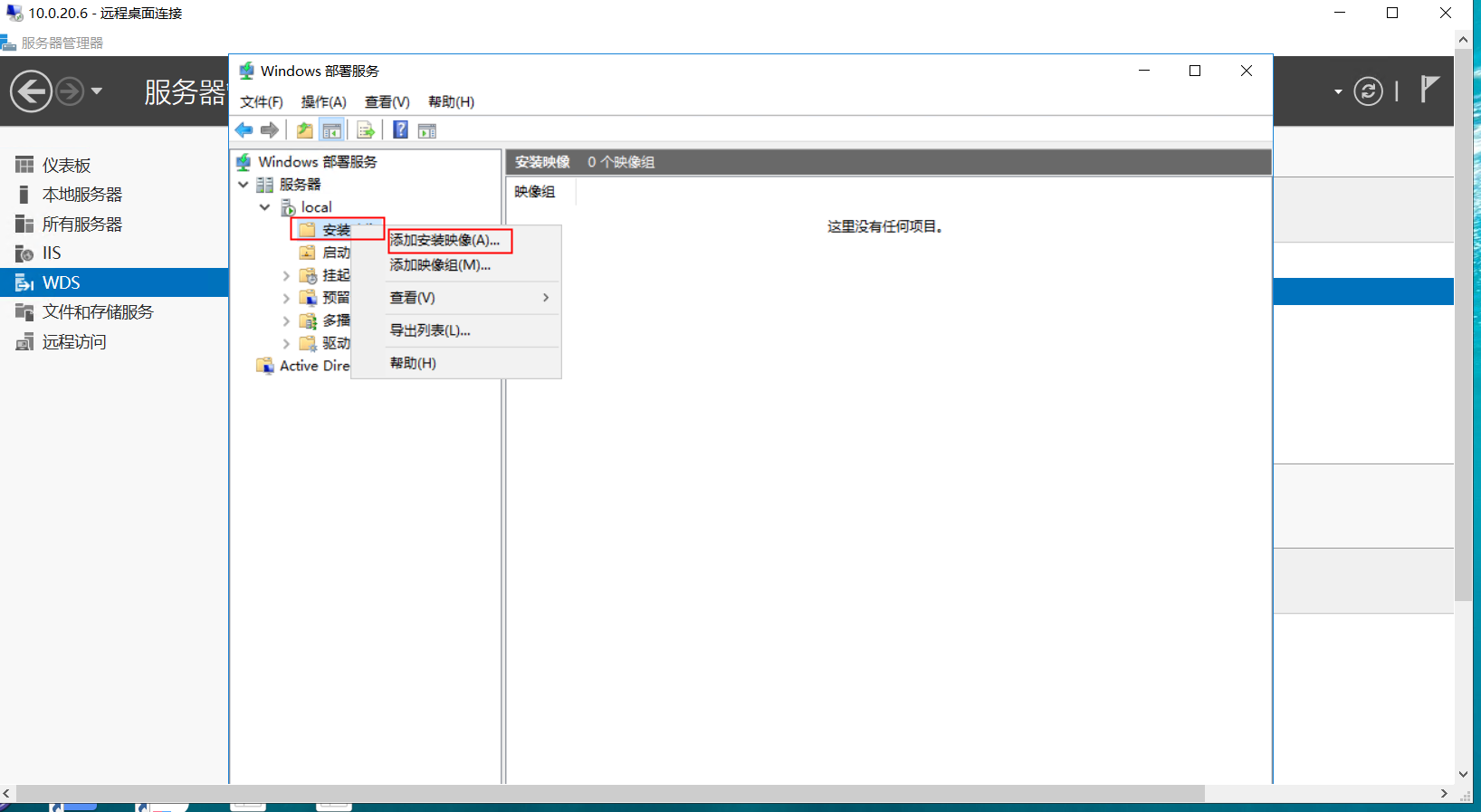Screen dimensions: 1481x812
Task: Open 仪表板 in Server Manager sidebar
Action: point(114,165)
